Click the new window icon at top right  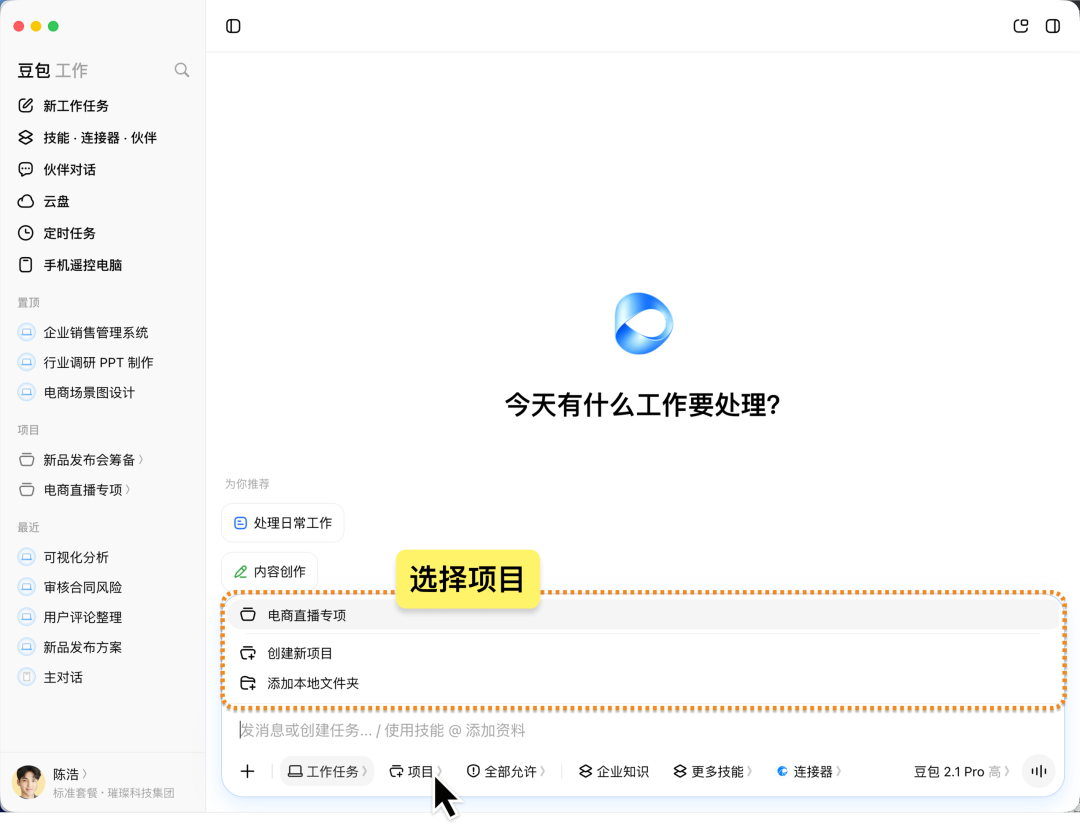(x=1021, y=26)
